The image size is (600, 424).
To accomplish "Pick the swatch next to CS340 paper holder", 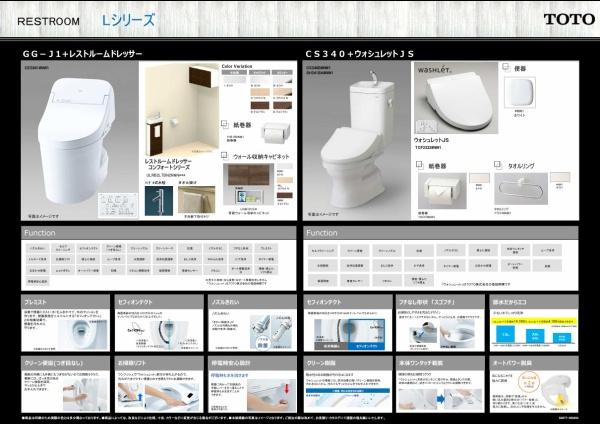I will click(x=480, y=178).
